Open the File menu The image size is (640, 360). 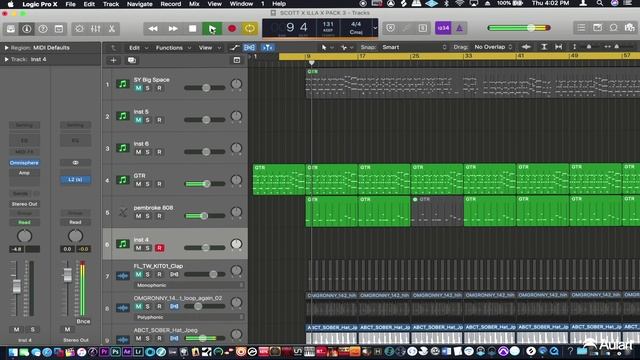71,4
